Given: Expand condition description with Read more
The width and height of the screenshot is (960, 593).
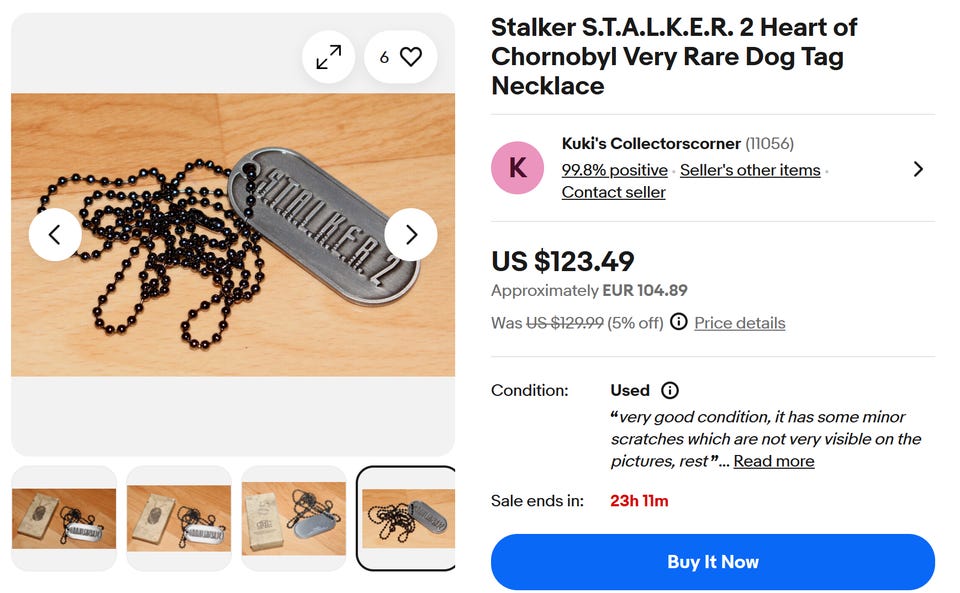Looking at the screenshot, I should pyautogui.click(x=774, y=461).
